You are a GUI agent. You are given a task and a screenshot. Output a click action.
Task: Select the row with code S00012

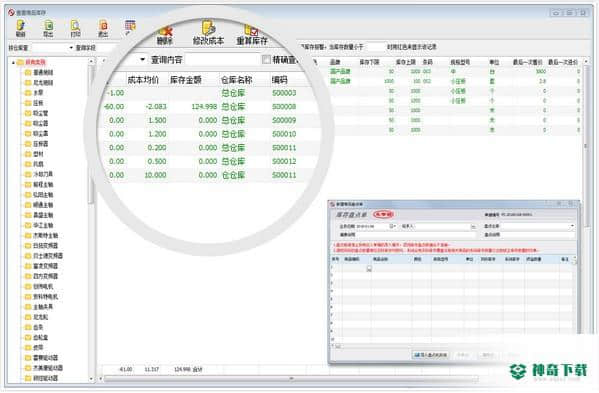(208, 162)
